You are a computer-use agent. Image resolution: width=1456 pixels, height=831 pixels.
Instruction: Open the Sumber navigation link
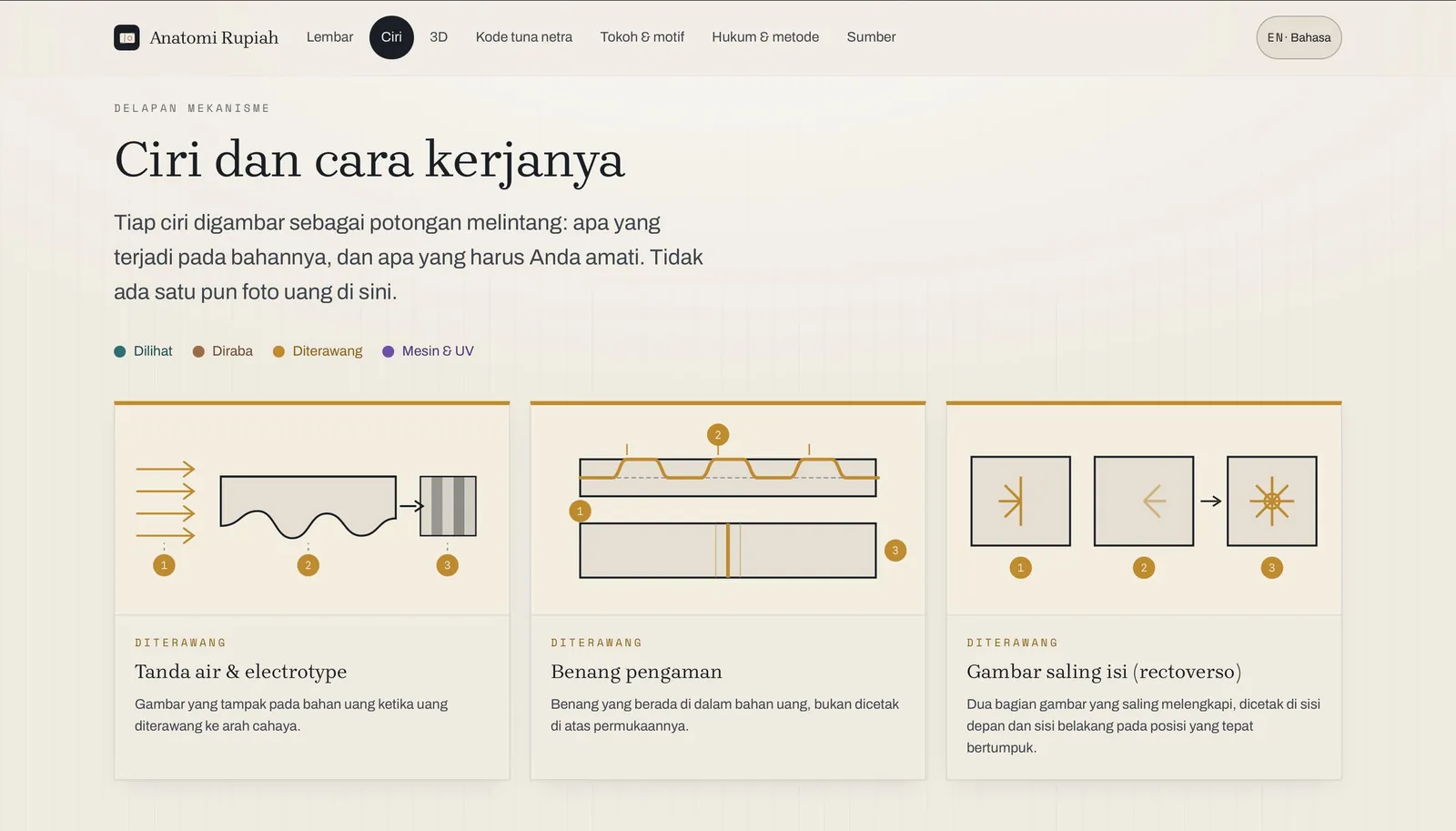[x=871, y=37]
